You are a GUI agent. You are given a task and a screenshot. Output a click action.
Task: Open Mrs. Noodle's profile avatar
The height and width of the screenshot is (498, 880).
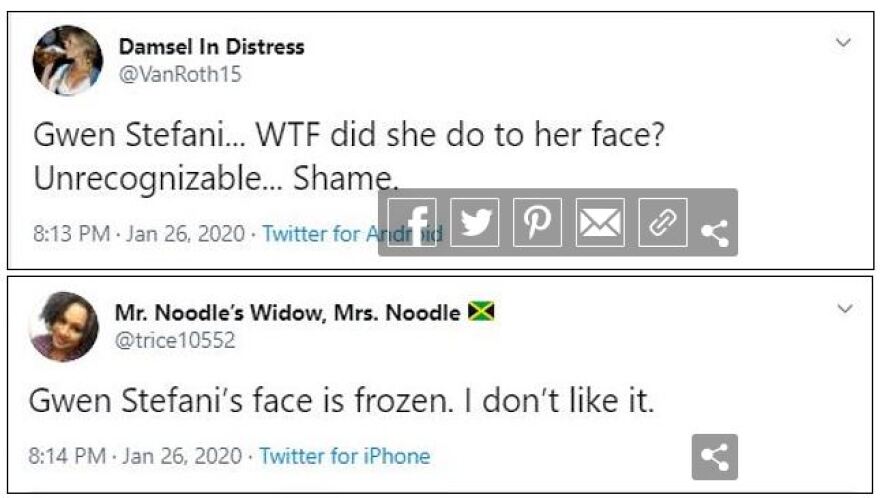coord(65,326)
